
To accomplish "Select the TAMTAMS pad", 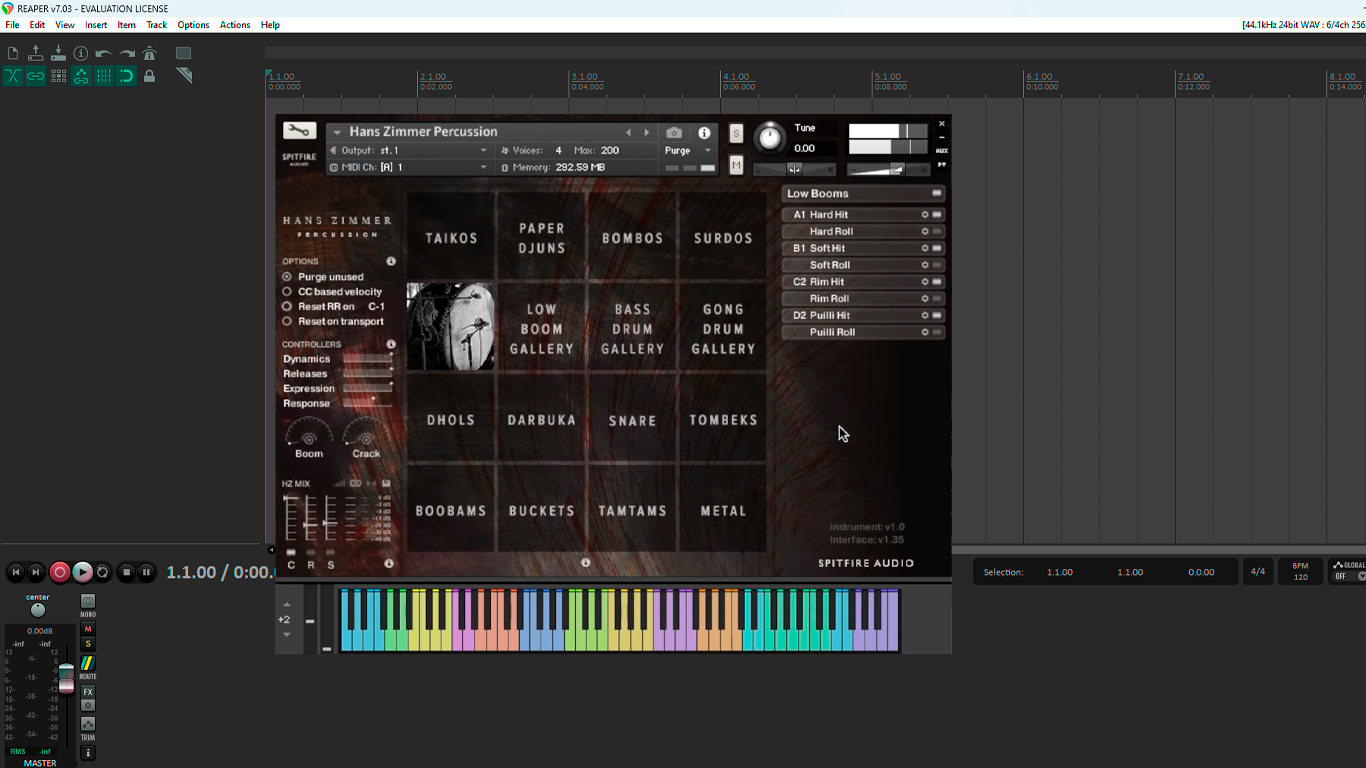I will (x=632, y=511).
